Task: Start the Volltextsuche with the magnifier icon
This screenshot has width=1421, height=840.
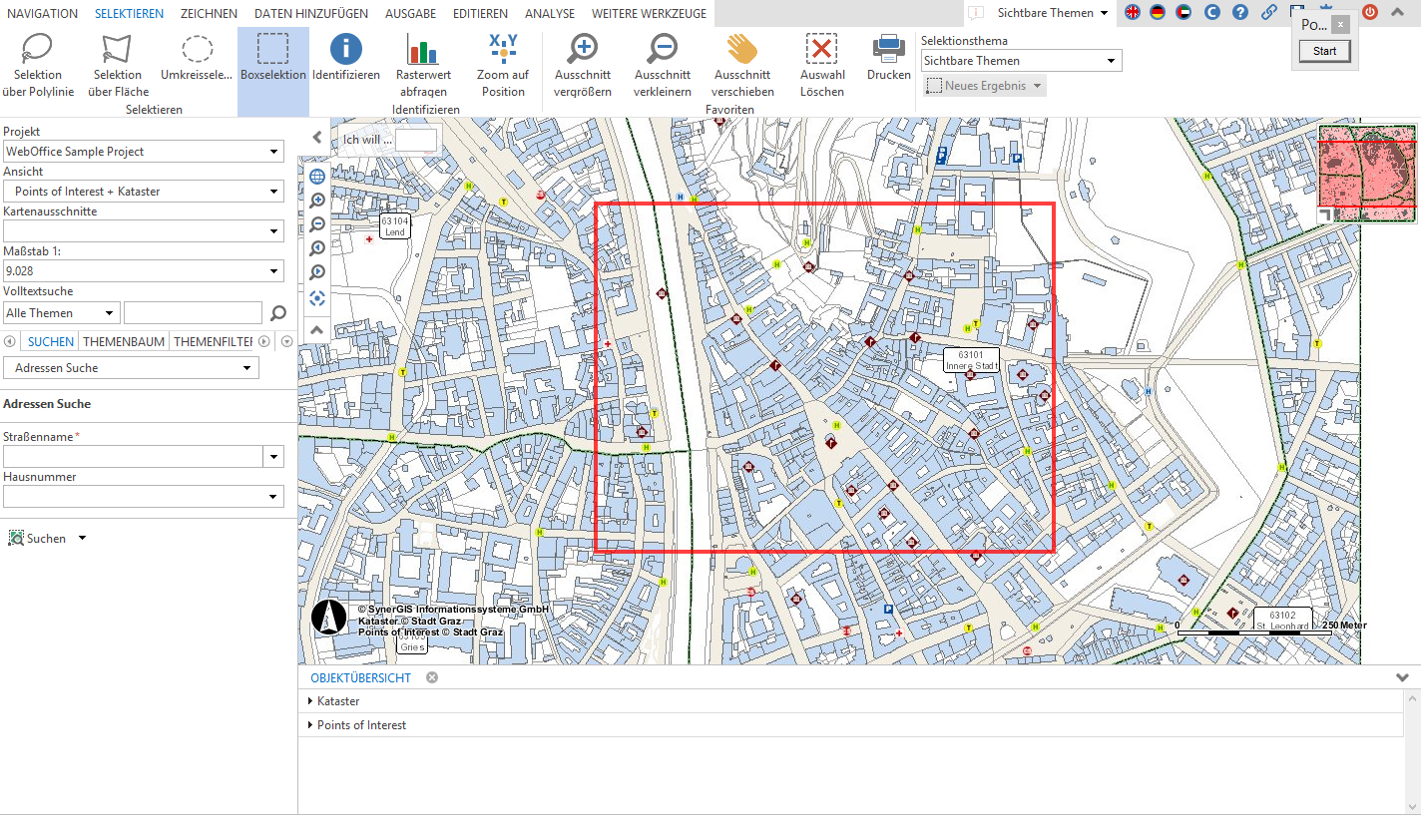Action: pos(277,312)
